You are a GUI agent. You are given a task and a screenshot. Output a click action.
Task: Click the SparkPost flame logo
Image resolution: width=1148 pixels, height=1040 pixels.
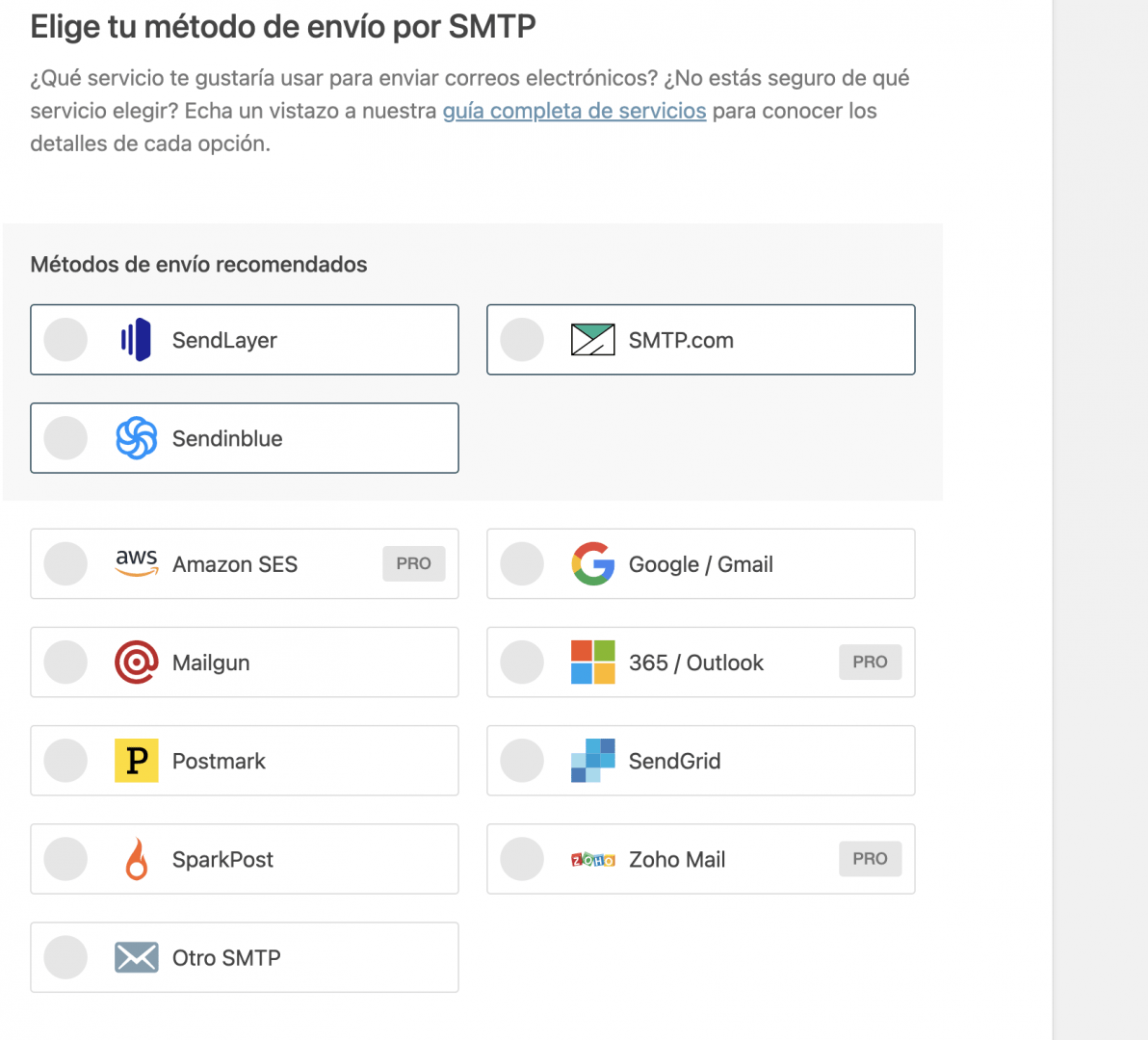[136, 859]
